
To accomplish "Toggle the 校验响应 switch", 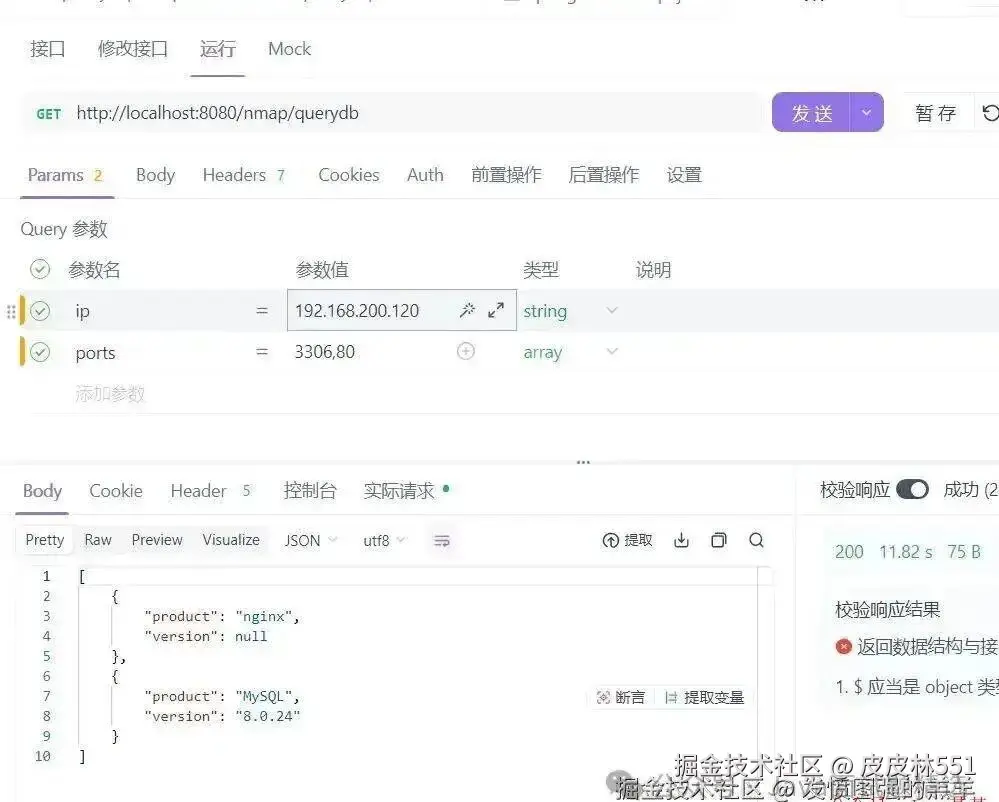I will click(912, 489).
